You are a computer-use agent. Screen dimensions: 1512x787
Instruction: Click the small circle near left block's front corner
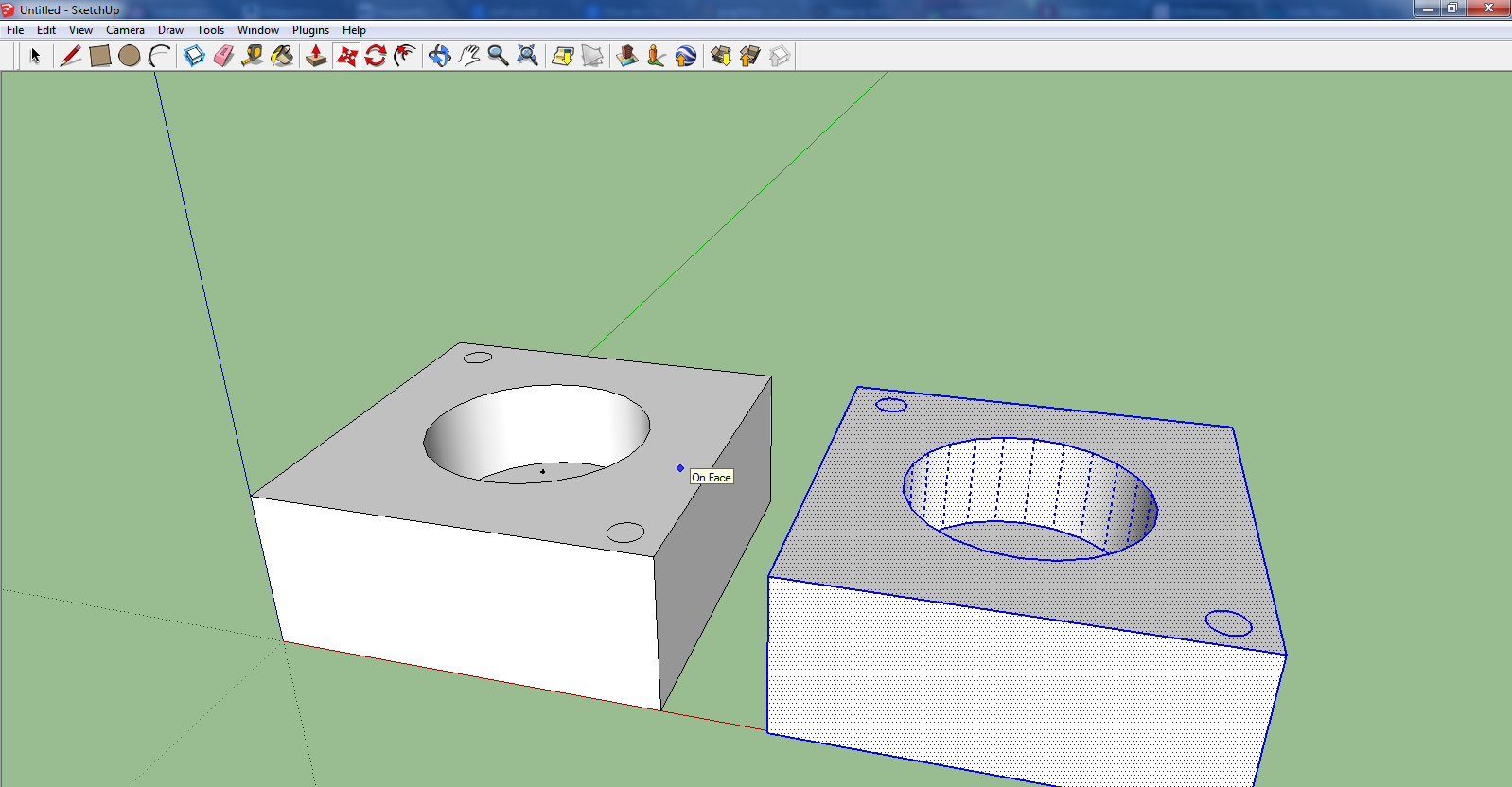[624, 533]
